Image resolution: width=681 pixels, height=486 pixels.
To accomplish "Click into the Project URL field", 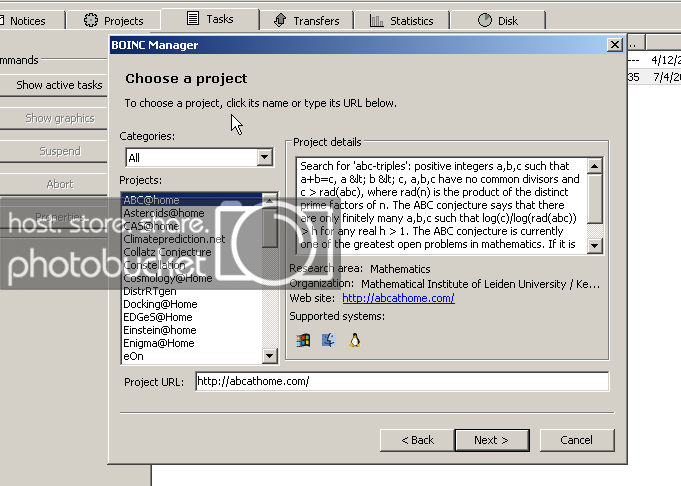I will click(400, 381).
